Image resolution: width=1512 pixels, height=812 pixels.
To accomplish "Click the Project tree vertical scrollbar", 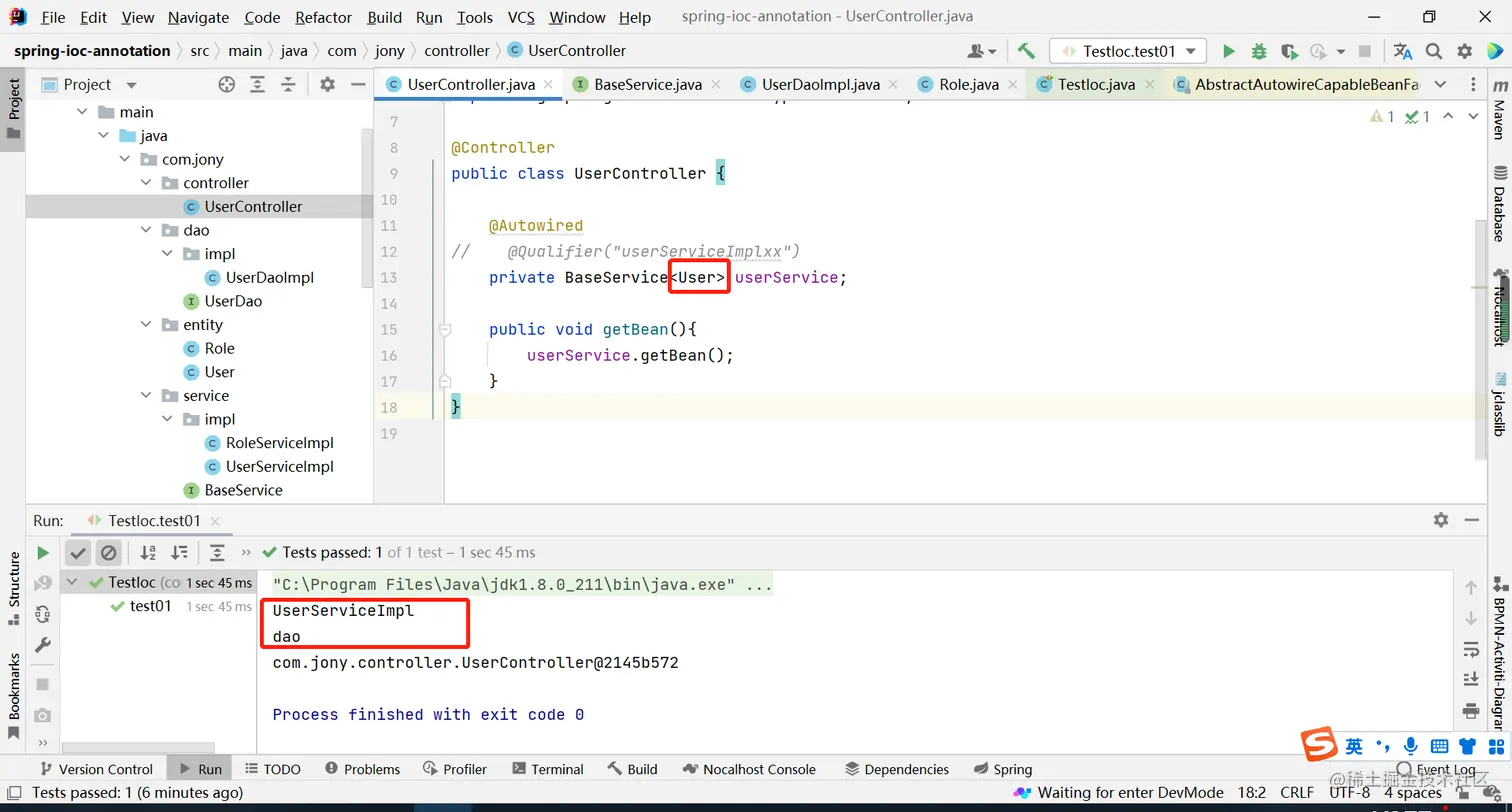I will tap(368, 210).
